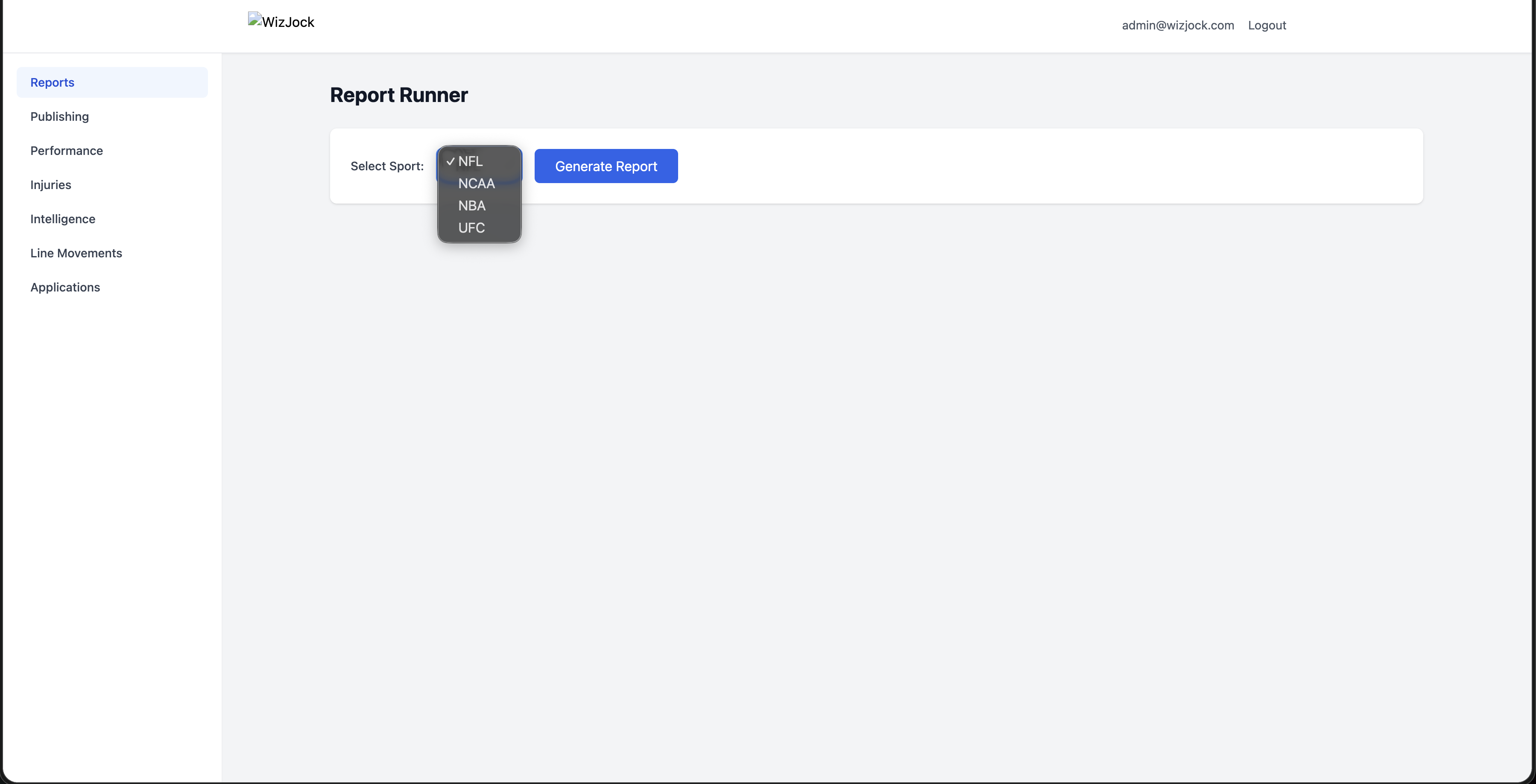Open the Performance page
This screenshot has height=784, width=1536.
pos(112,151)
